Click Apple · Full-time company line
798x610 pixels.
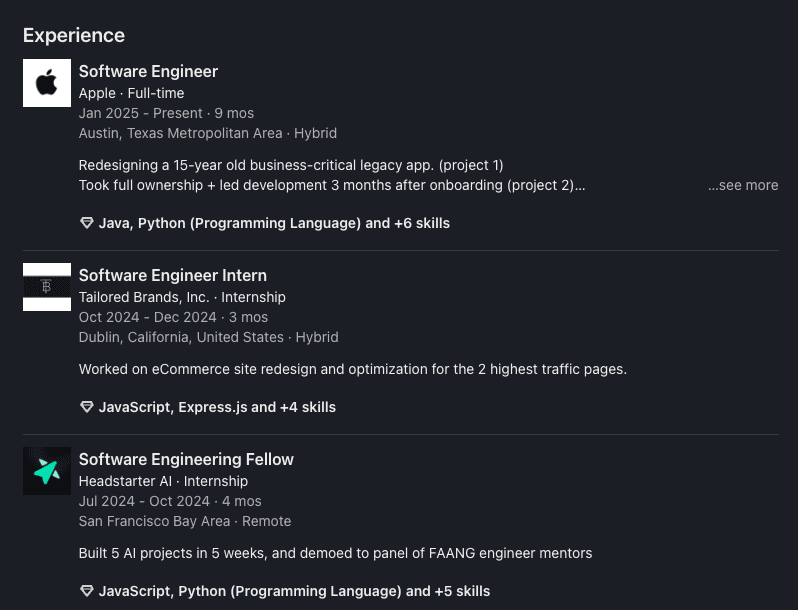point(131,93)
